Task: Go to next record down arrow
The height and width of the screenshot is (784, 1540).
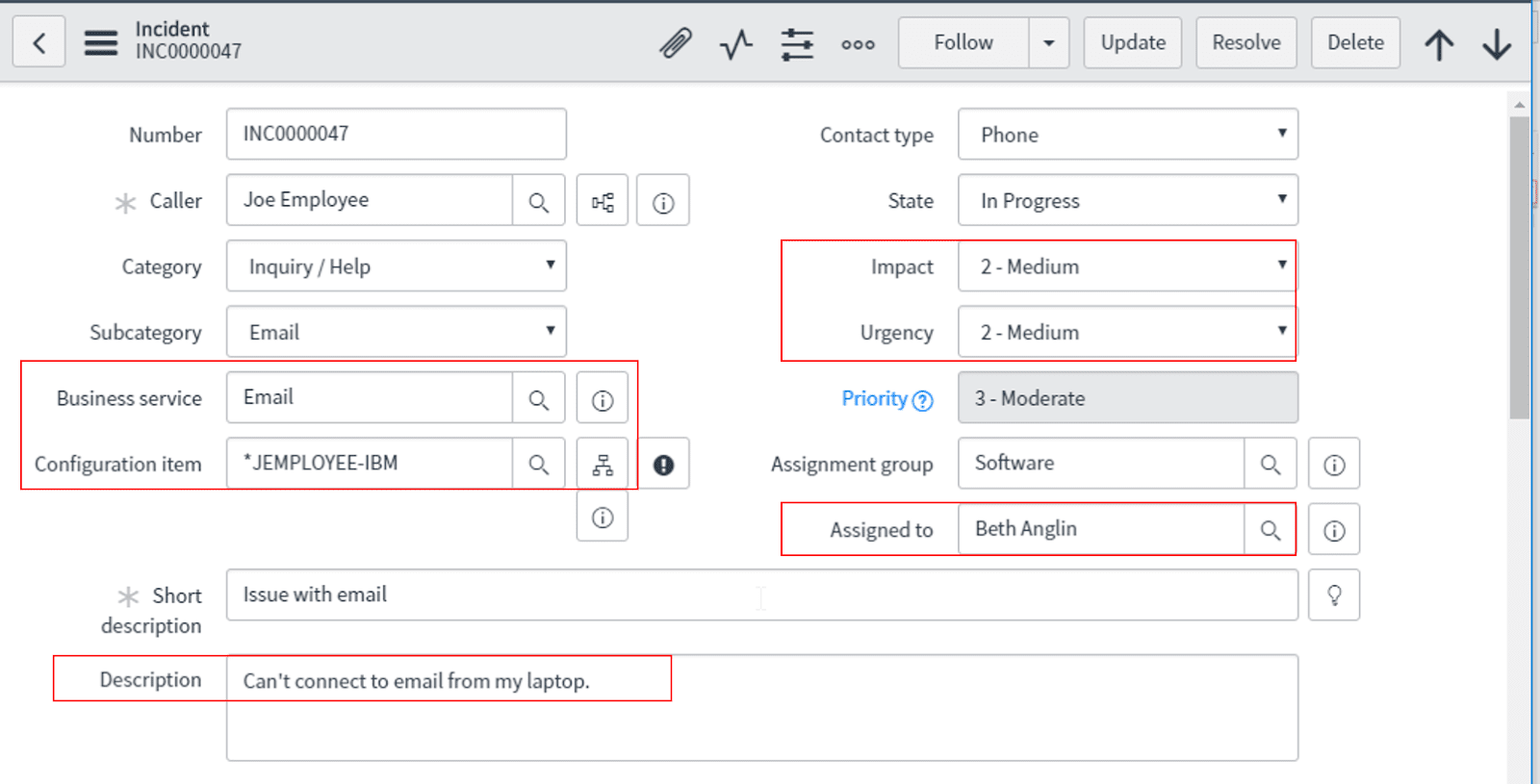Action: tap(1497, 44)
